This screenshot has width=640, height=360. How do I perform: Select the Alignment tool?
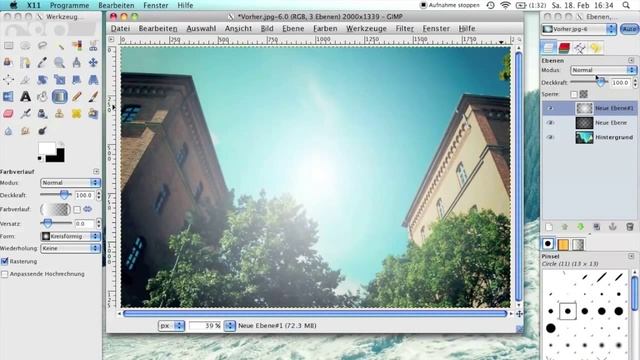(8, 80)
